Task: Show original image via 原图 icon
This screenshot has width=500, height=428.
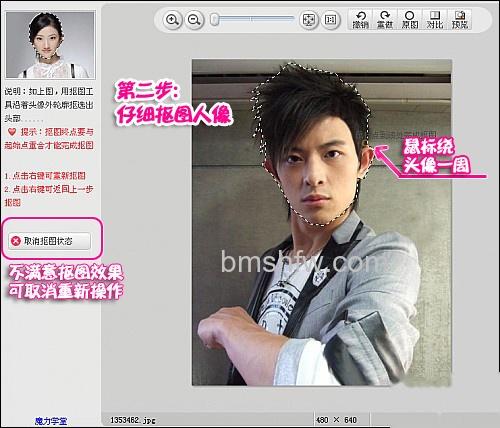Action: (410, 20)
